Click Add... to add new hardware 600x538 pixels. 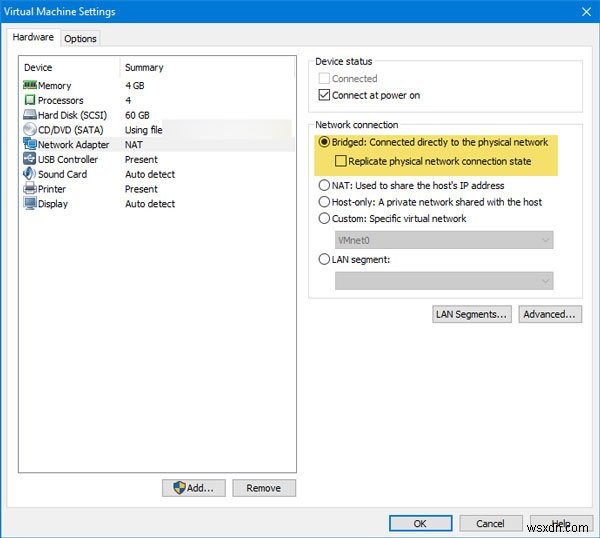point(194,488)
